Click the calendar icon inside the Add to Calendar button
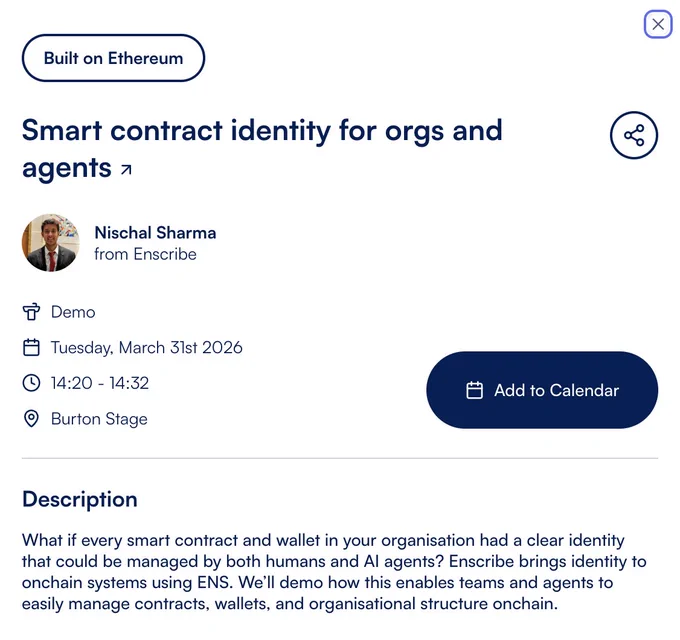Screen dimensions: 680x640 [474, 390]
